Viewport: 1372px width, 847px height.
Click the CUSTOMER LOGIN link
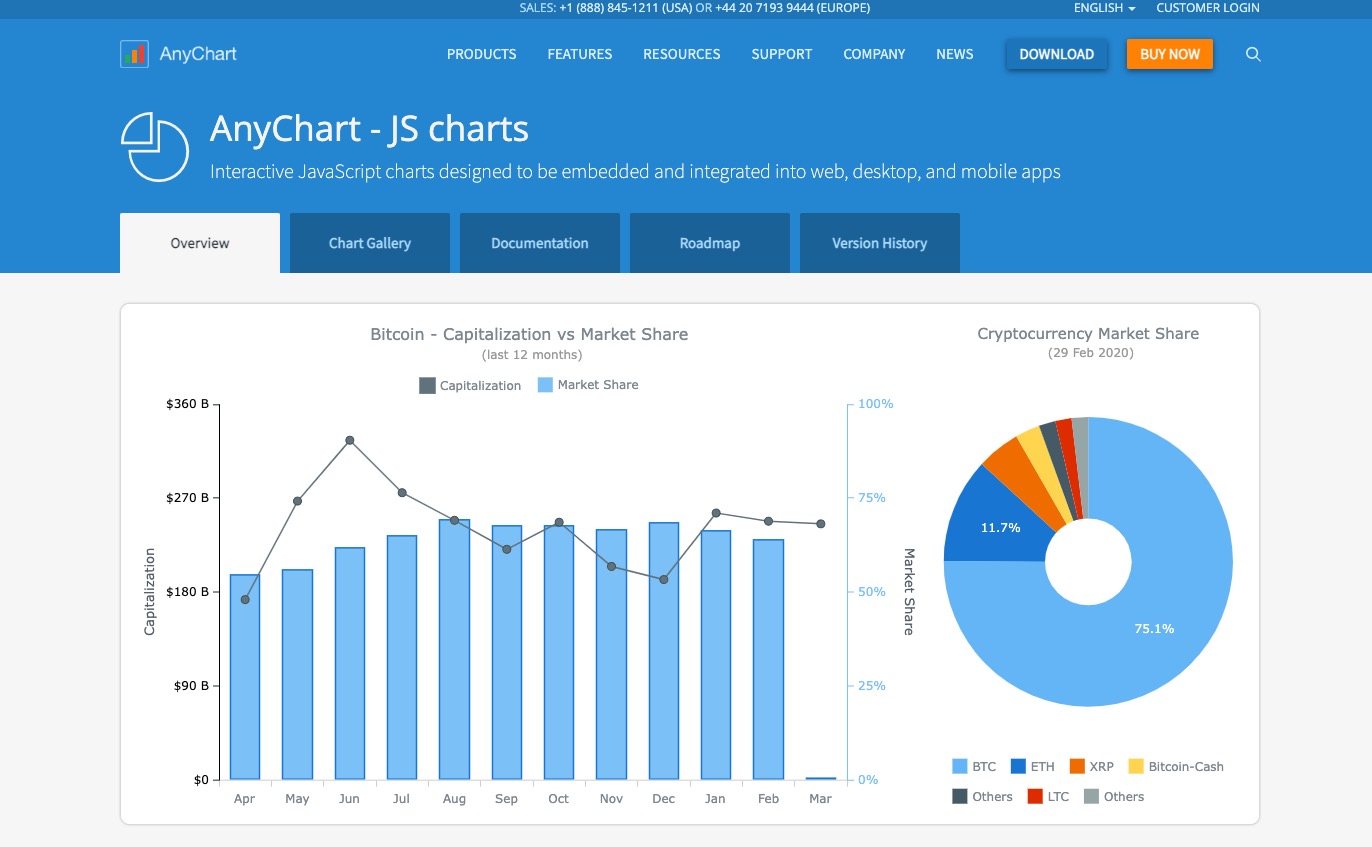pyautogui.click(x=1208, y=8)
